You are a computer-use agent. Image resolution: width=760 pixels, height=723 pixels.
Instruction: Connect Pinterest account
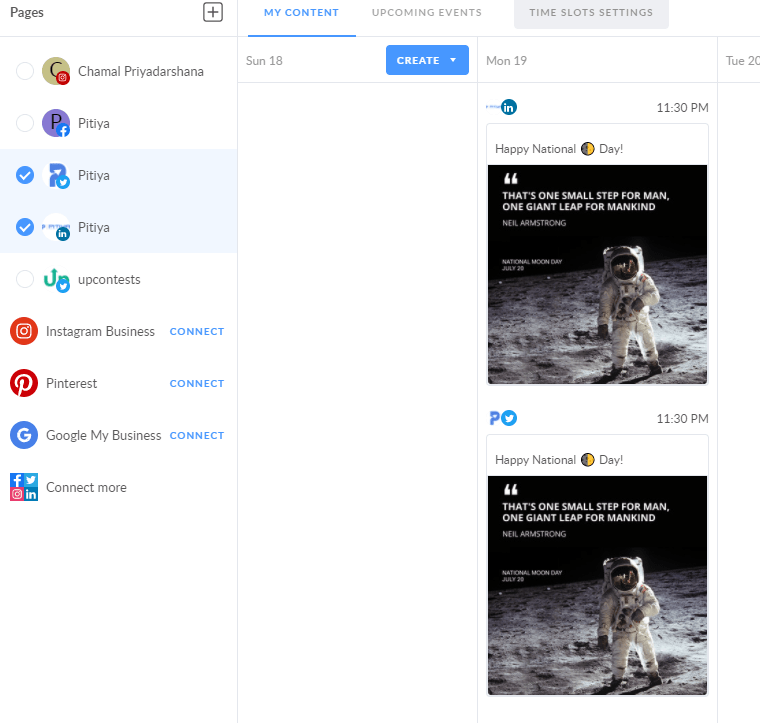(x=197, y=383)
